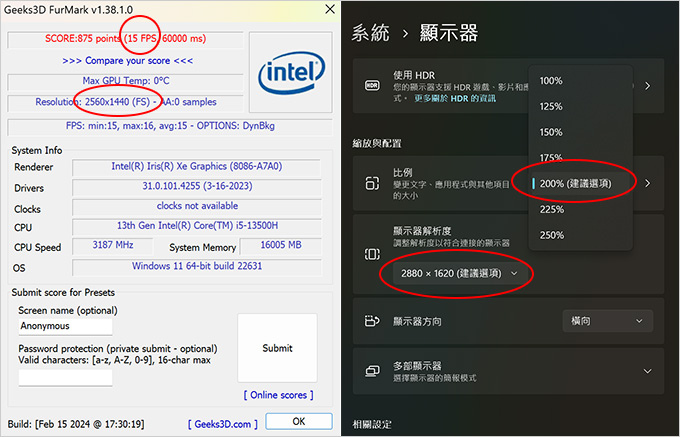Open the HDR settings chevron arrow

coord(647,86)
